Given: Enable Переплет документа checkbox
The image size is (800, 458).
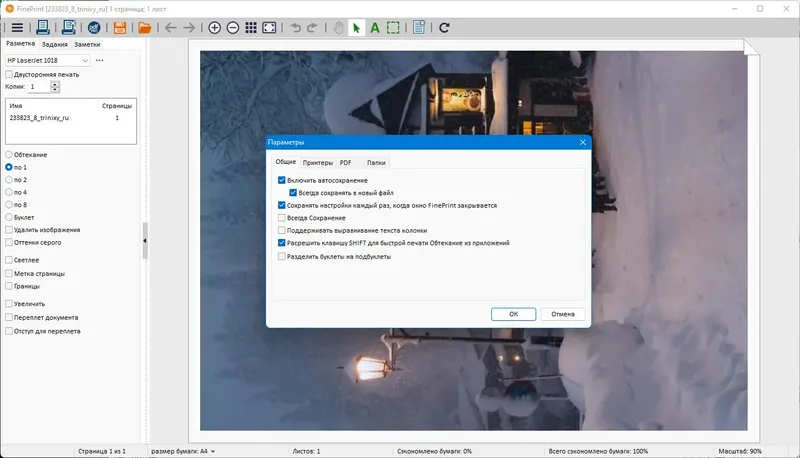Looking at the screenshot, I should point(9,317).
